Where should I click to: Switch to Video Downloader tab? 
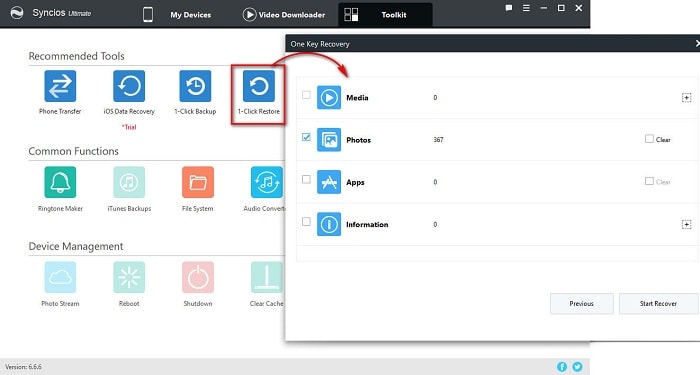tap(284, 15)
